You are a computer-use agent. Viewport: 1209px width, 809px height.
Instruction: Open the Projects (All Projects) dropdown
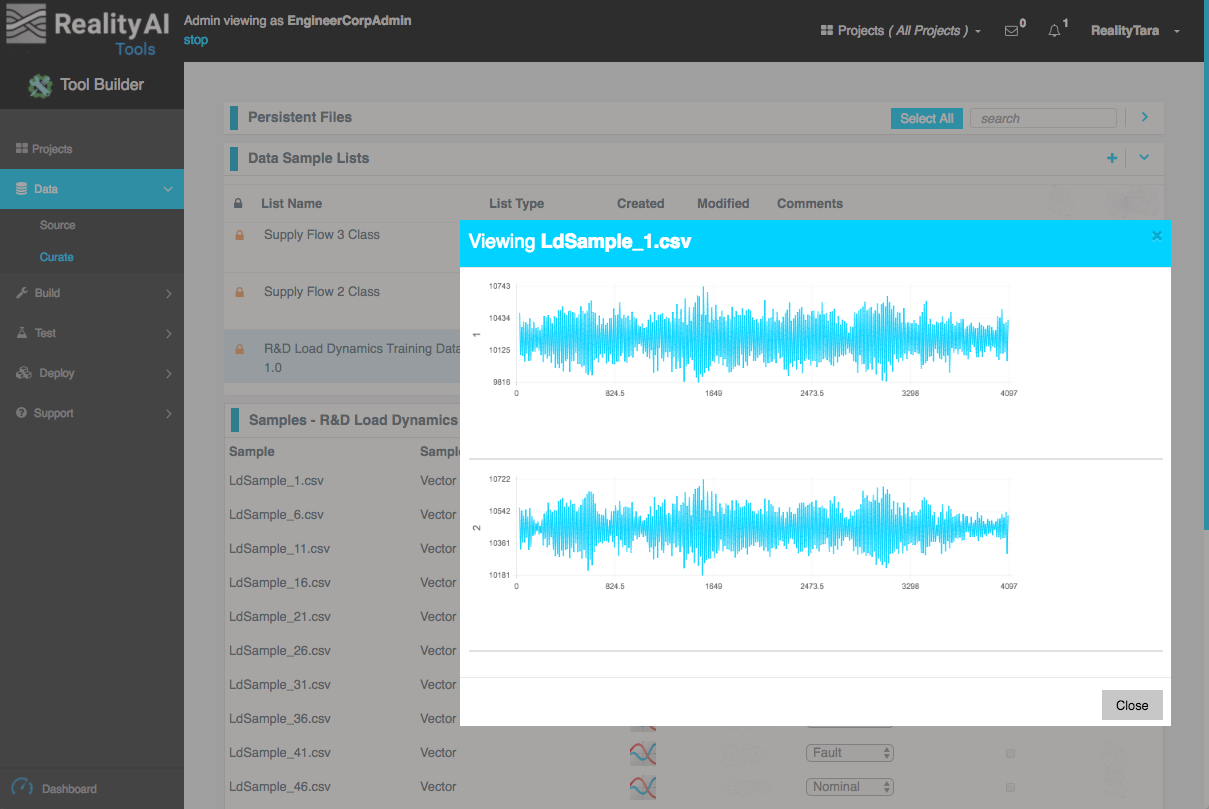pyautogui.click(x=900, y=31)
